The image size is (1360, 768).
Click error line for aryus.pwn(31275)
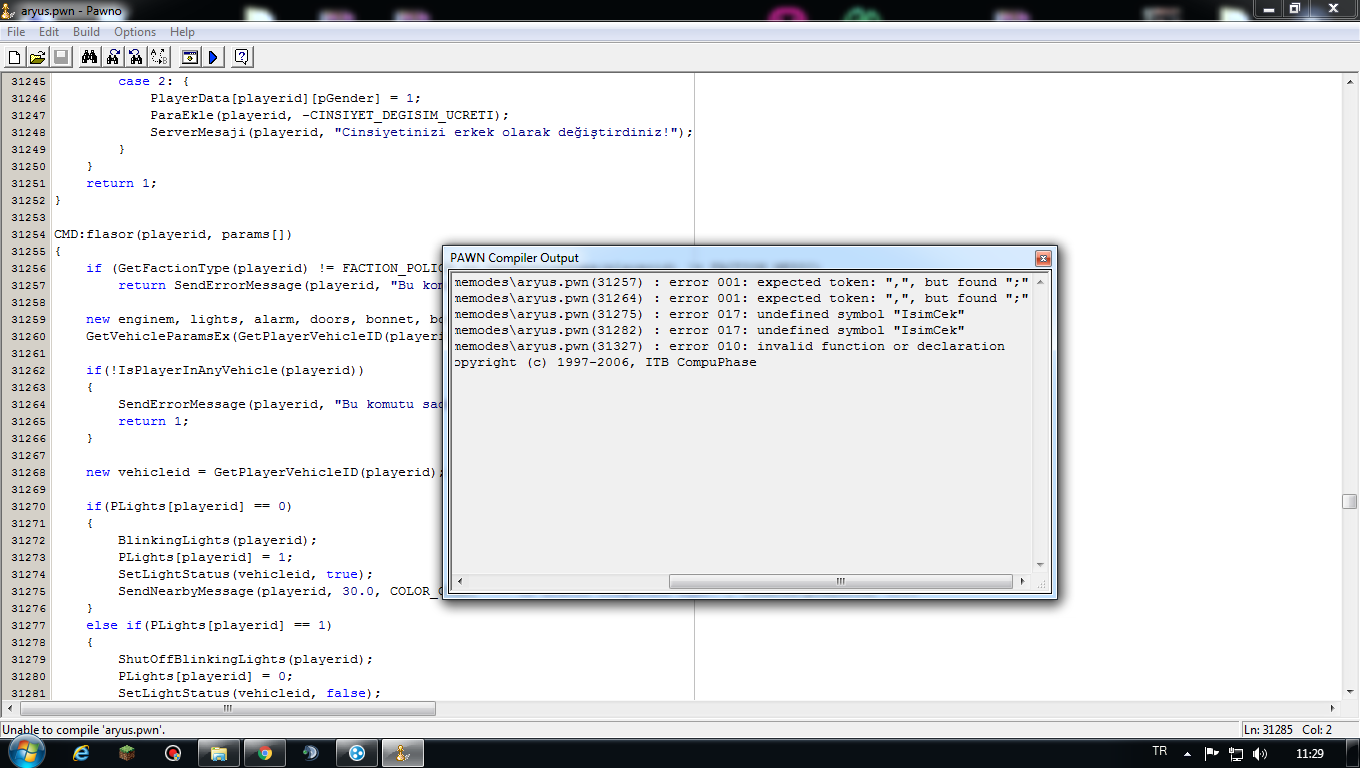(709, 314)
